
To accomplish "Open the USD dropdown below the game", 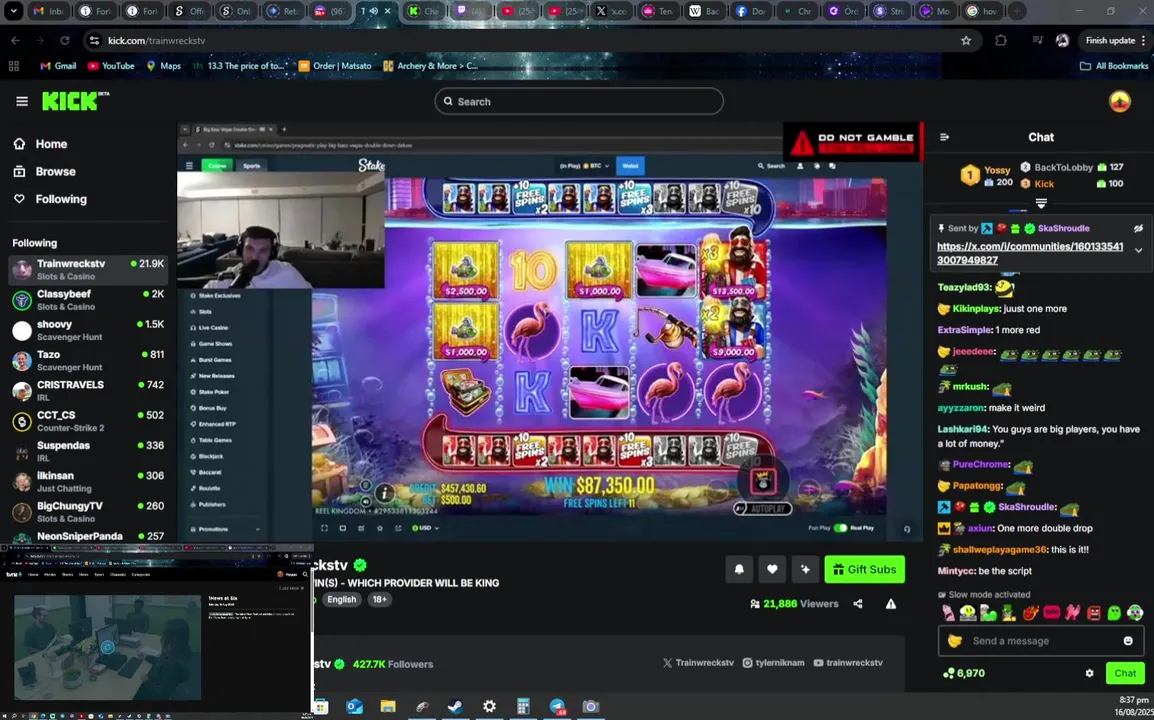I will pos(425,528).
